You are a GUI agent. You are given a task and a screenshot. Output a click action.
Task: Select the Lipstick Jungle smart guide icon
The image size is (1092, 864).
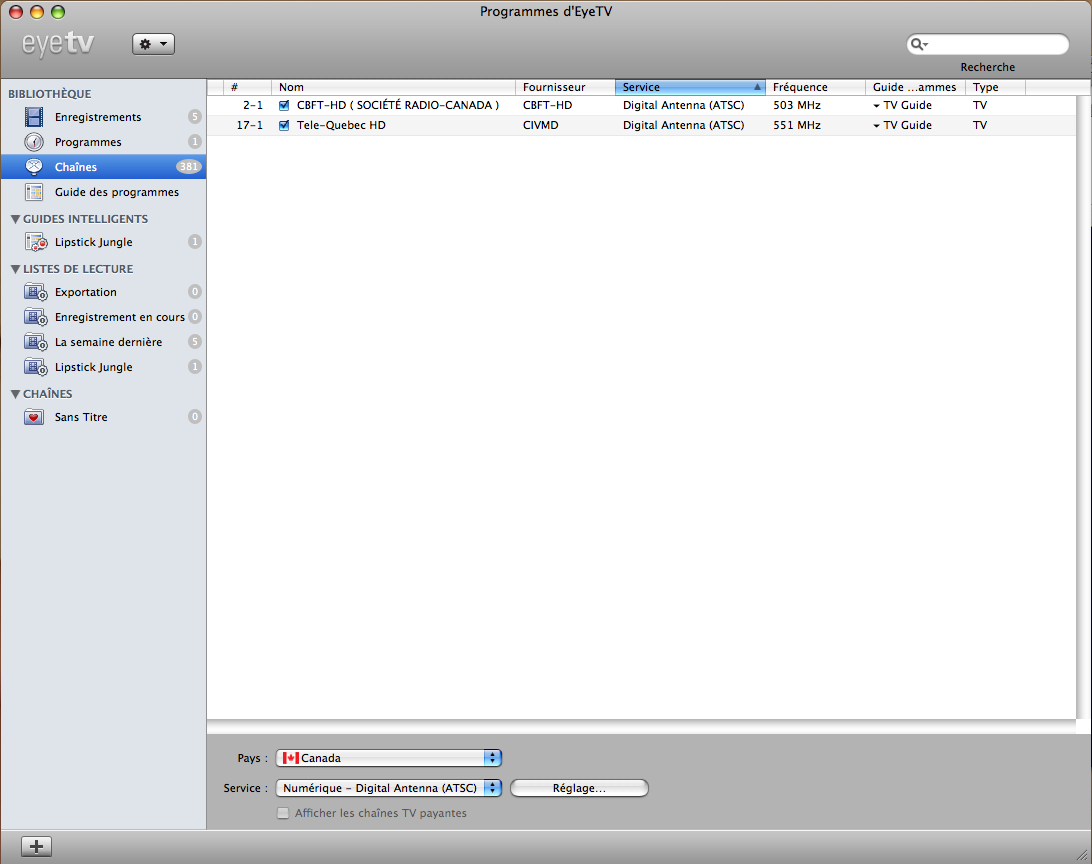tap(36, 242)
